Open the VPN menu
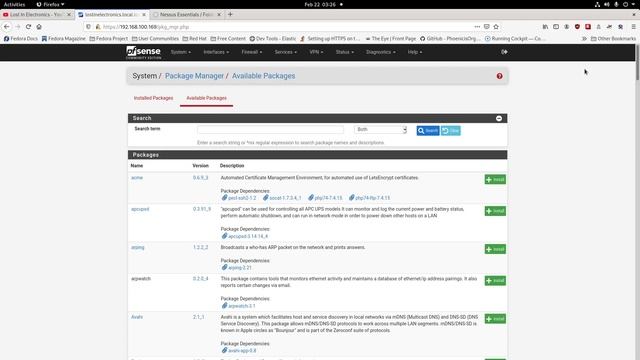This screenshot has width=640, height=360. coord(316,52)
